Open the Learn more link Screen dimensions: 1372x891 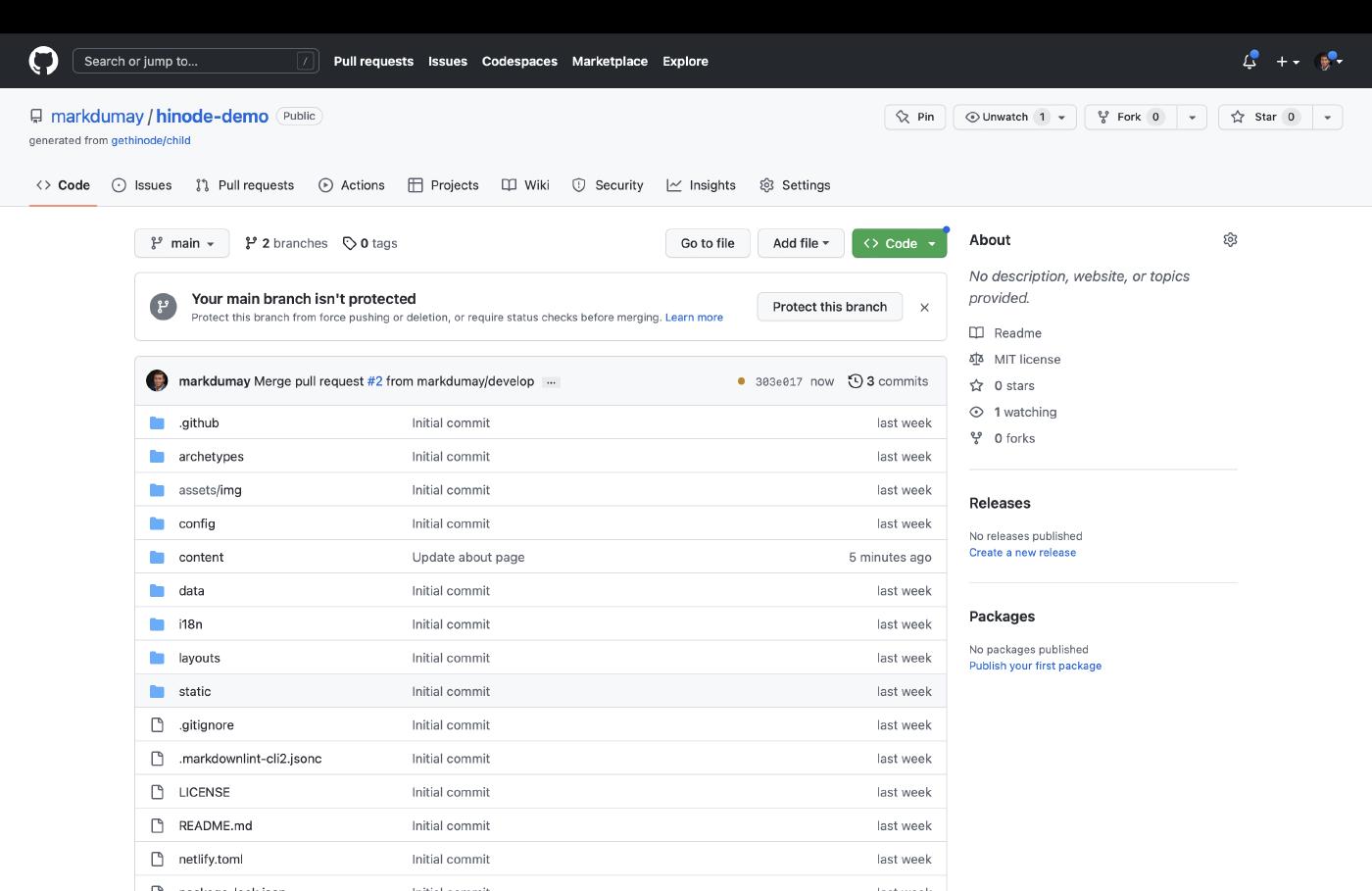pos(694,318)
